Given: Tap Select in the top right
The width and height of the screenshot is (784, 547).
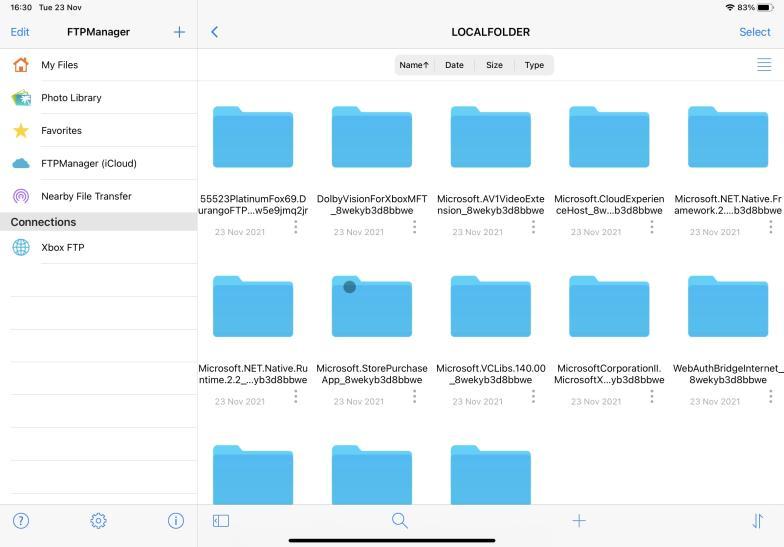Looking at the screenshot, I should pos(754,32).
